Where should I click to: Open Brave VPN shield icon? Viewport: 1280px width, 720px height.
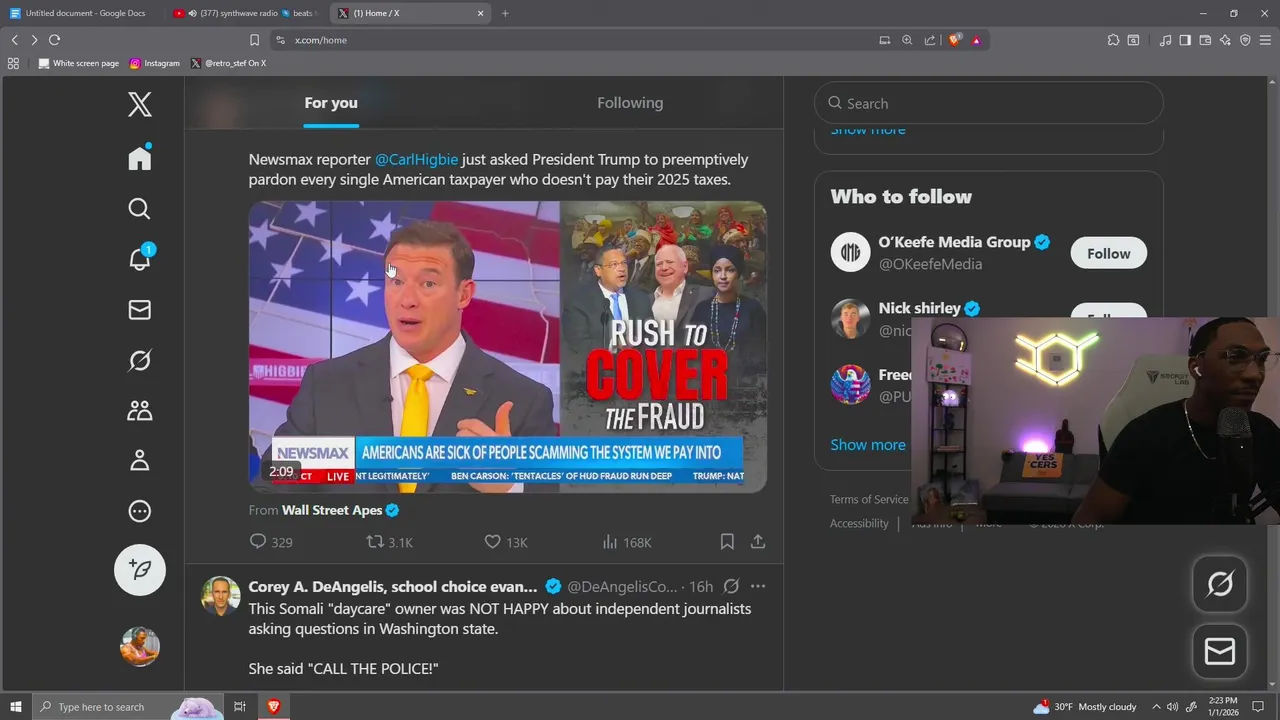coord(1245,40)
